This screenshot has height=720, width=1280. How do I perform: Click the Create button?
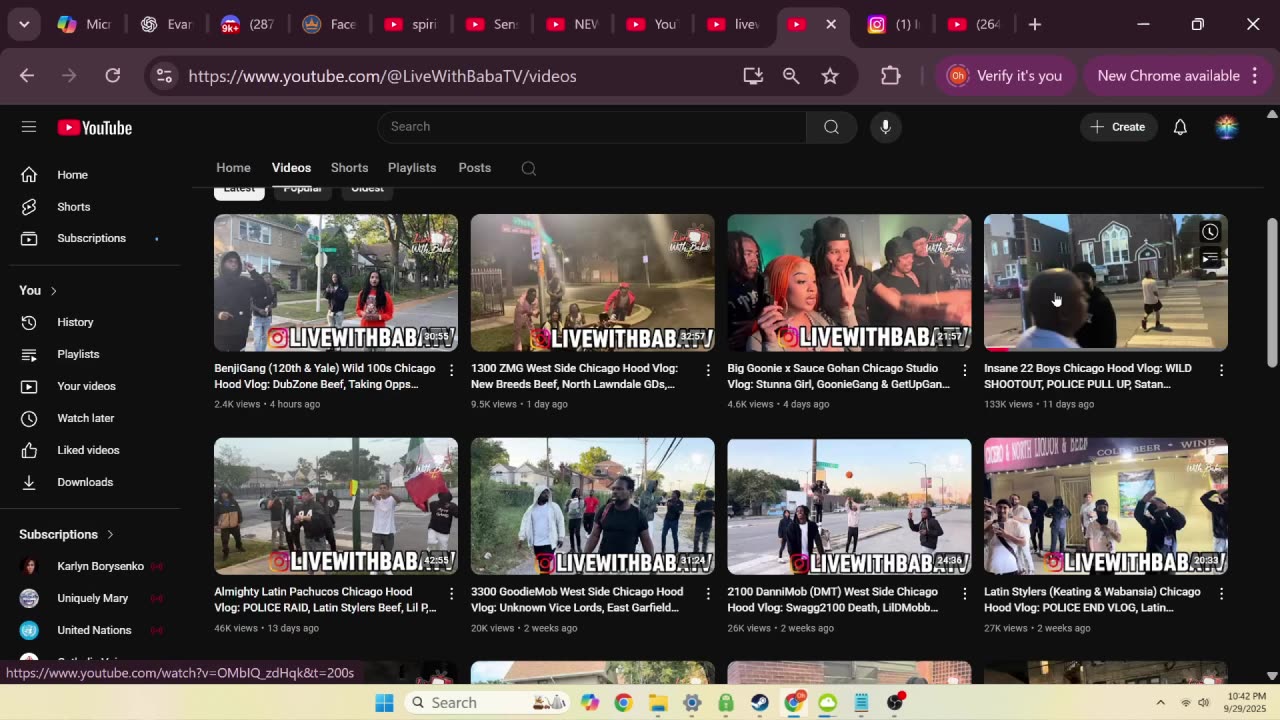click(1118, 127)
